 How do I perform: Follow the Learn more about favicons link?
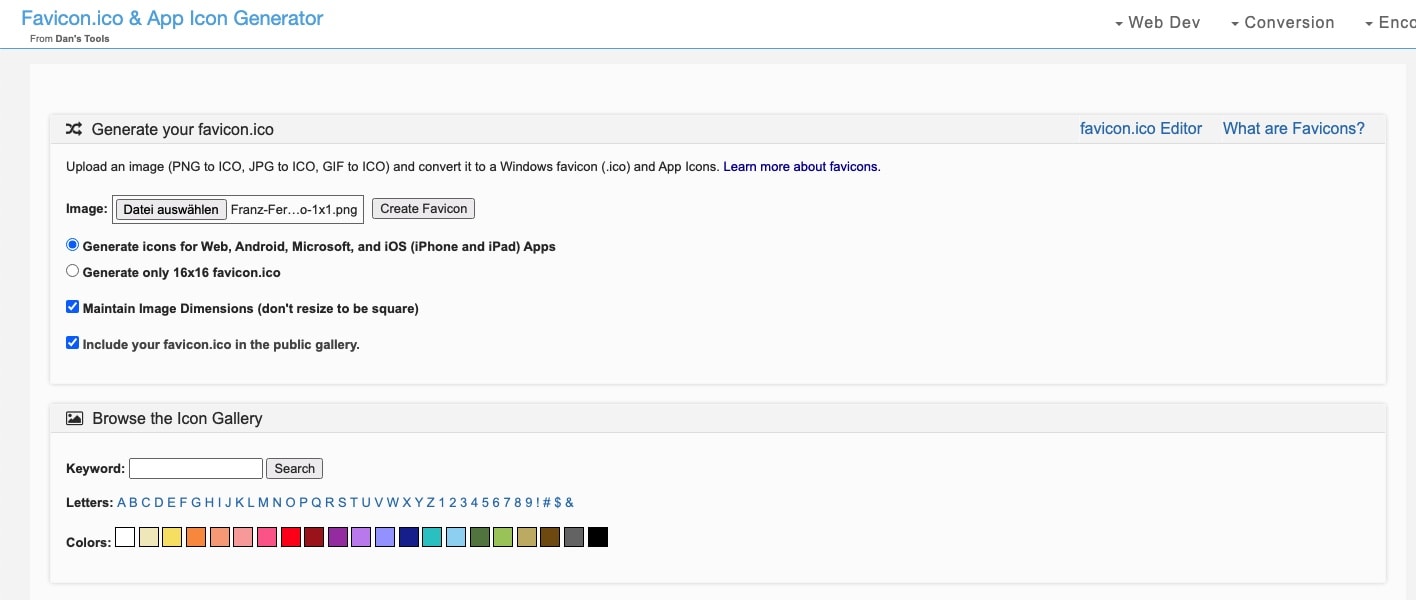point(801,166)
